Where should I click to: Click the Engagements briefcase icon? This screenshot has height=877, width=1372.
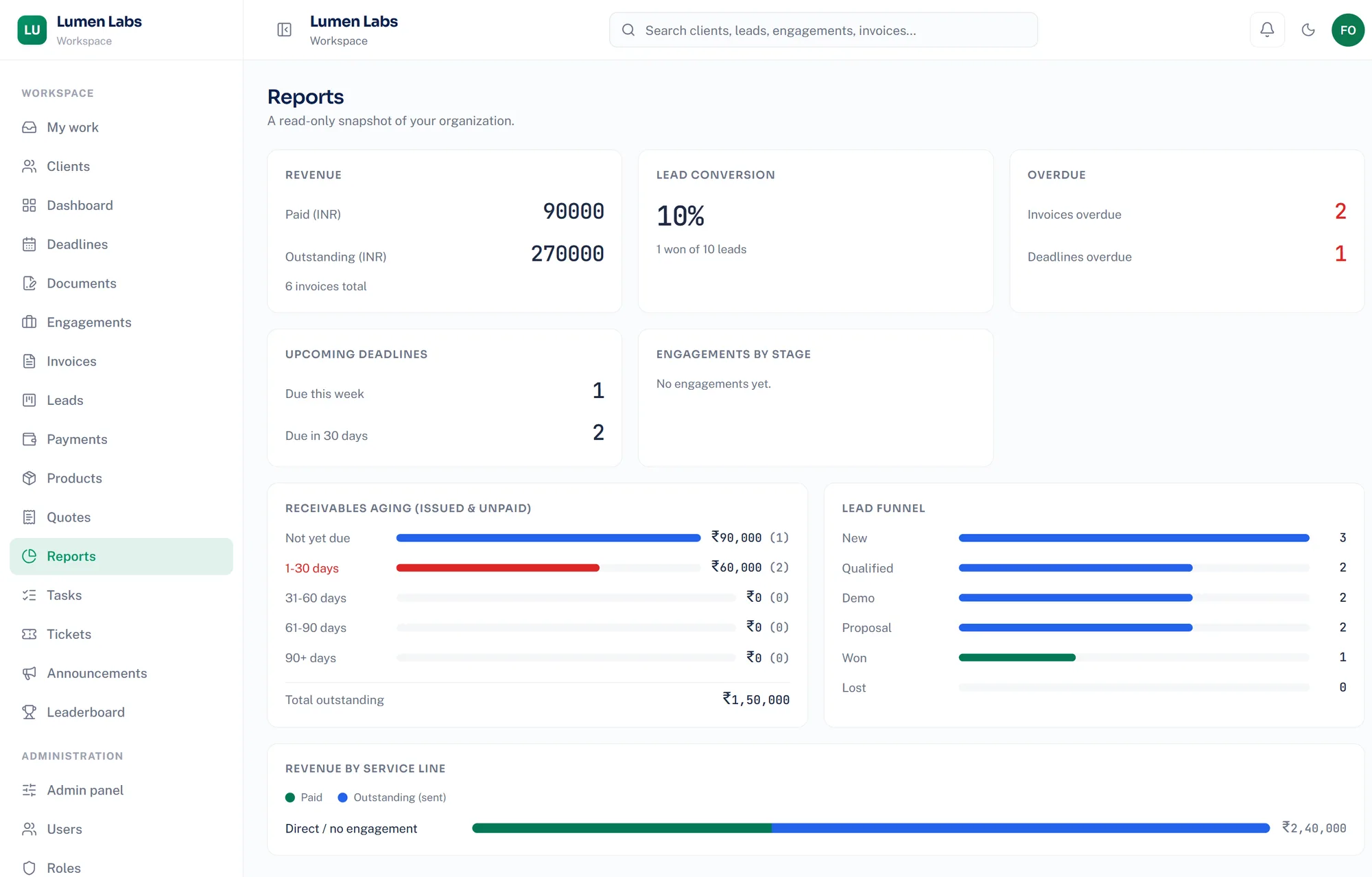(29, 323)
